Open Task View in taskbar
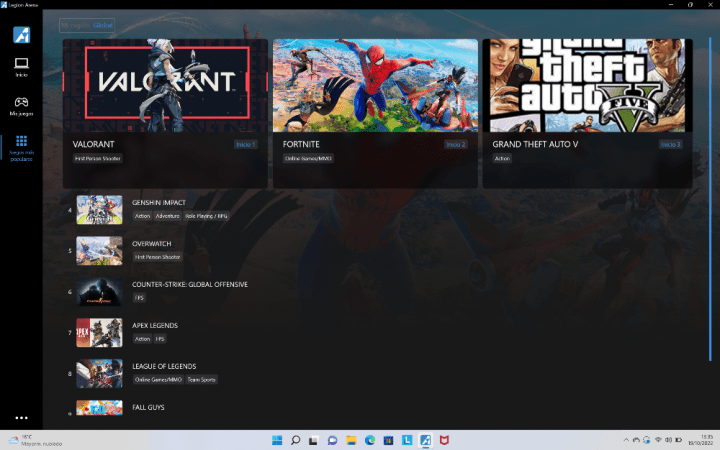 pyautogui.click(x=314, y=440)
